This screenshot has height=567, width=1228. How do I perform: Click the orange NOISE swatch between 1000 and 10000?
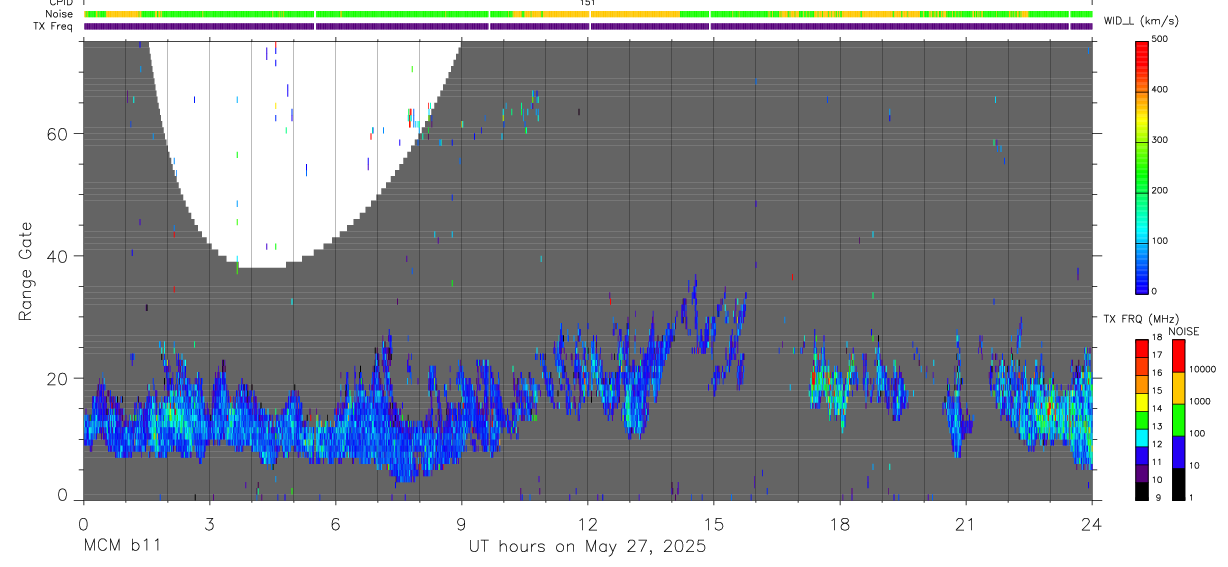pyautogui.click(x=1178, y=388)
